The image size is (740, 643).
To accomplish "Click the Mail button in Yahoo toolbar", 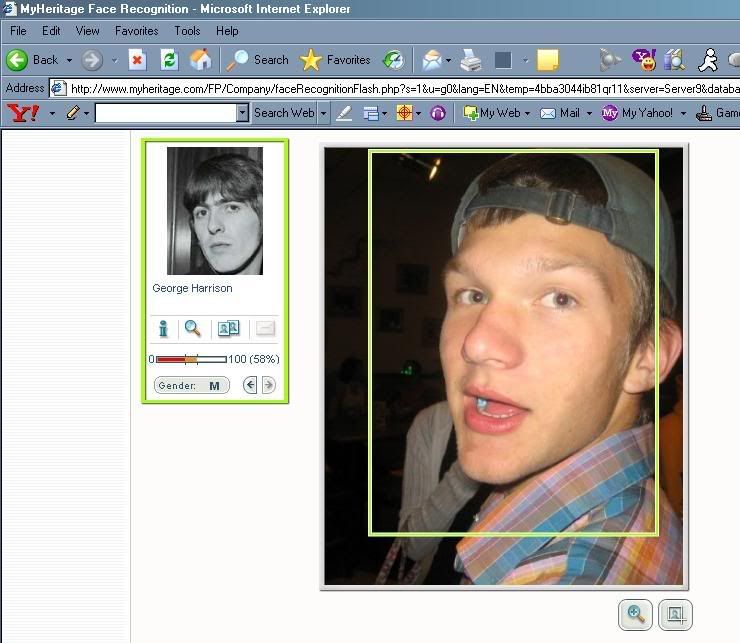I will point(561,114).
